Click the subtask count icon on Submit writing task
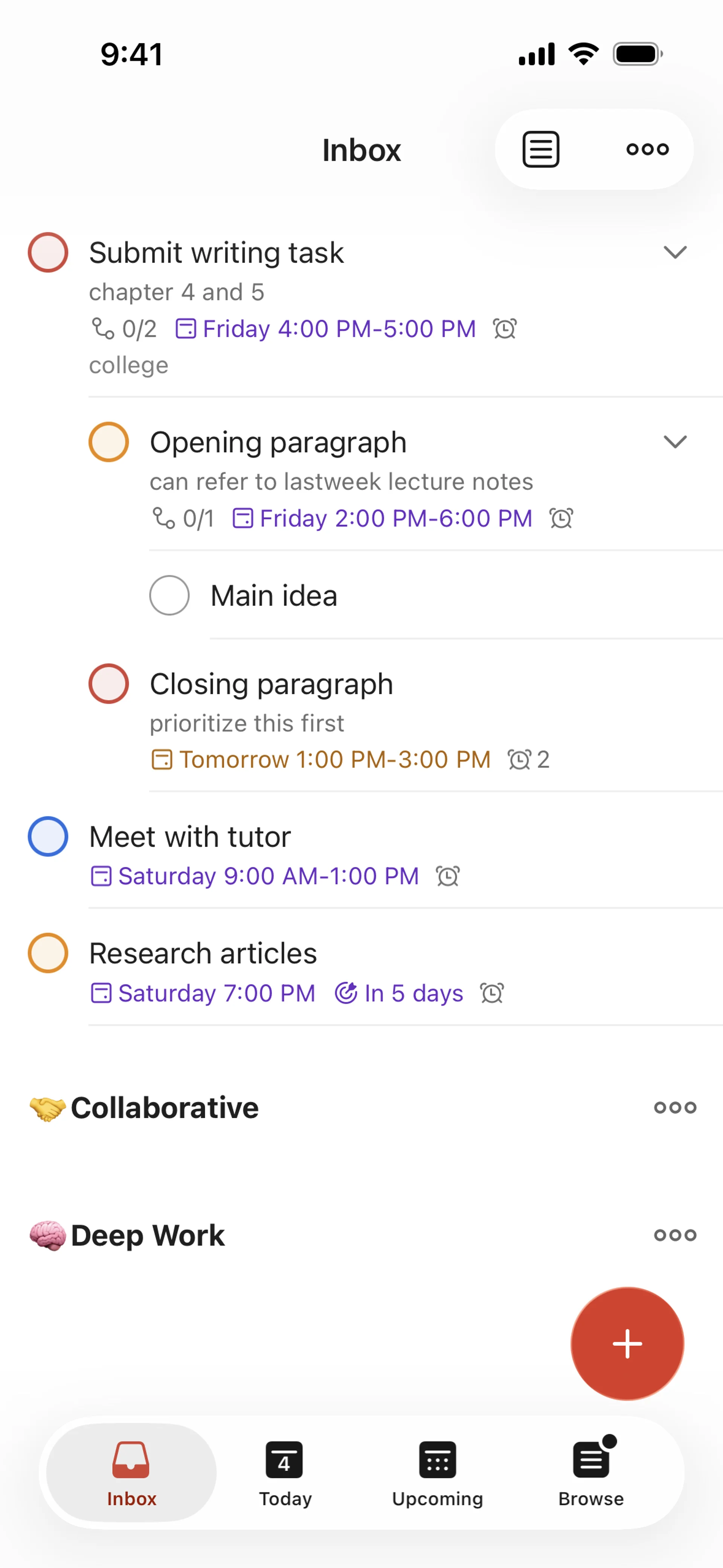The image size is (723, 1568). (103, 329)
